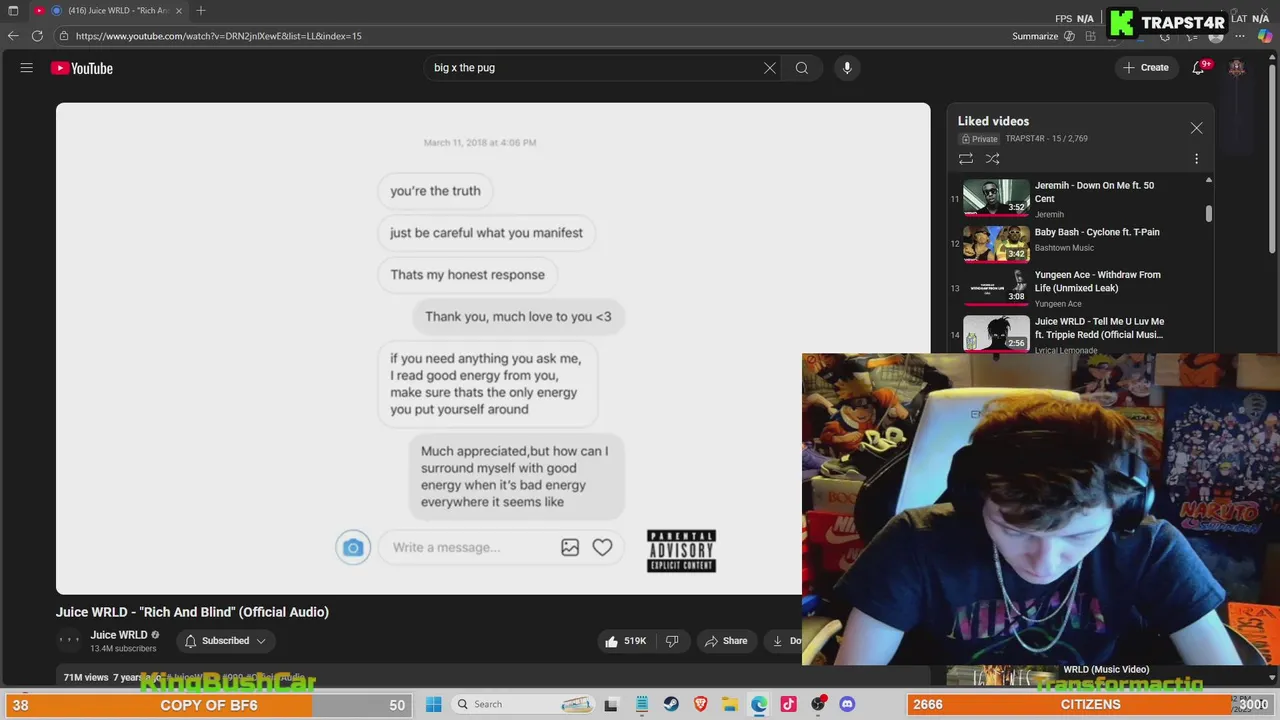Open Task View in taskbar

tap(611, 704)
